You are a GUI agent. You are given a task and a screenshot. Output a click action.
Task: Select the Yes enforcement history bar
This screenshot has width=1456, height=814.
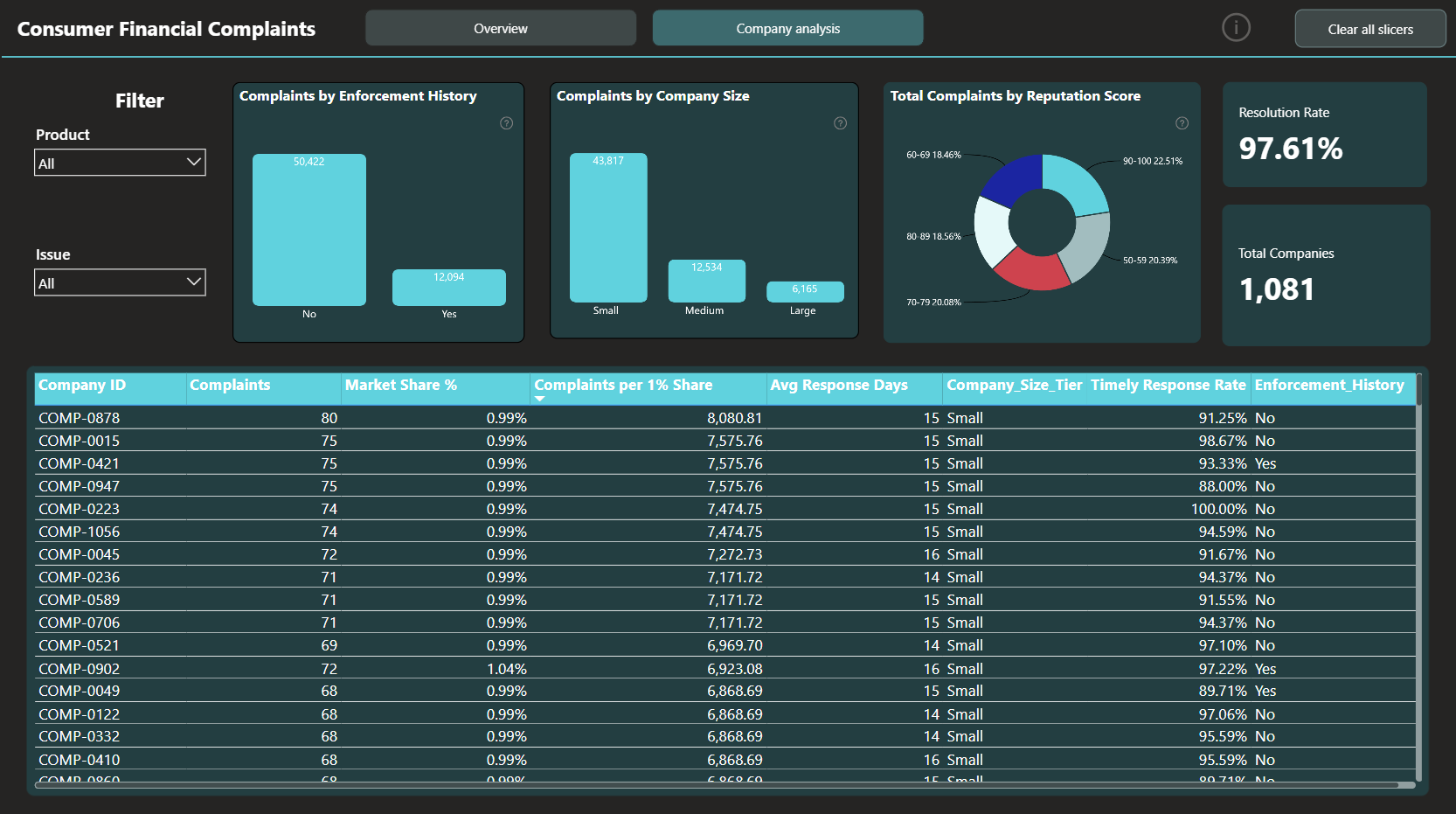pos(449,288)
